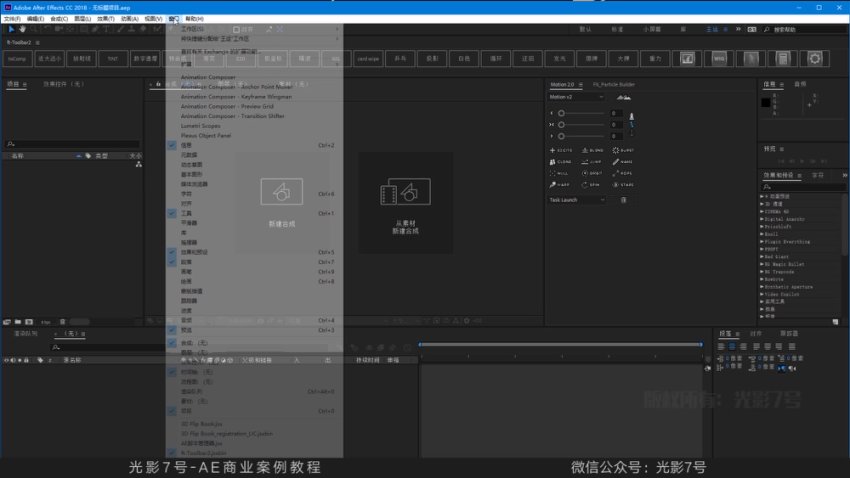Click the align right text icon in Paragraph panel
This screenshot has height=478, width=850.
[x=743, y=346]
